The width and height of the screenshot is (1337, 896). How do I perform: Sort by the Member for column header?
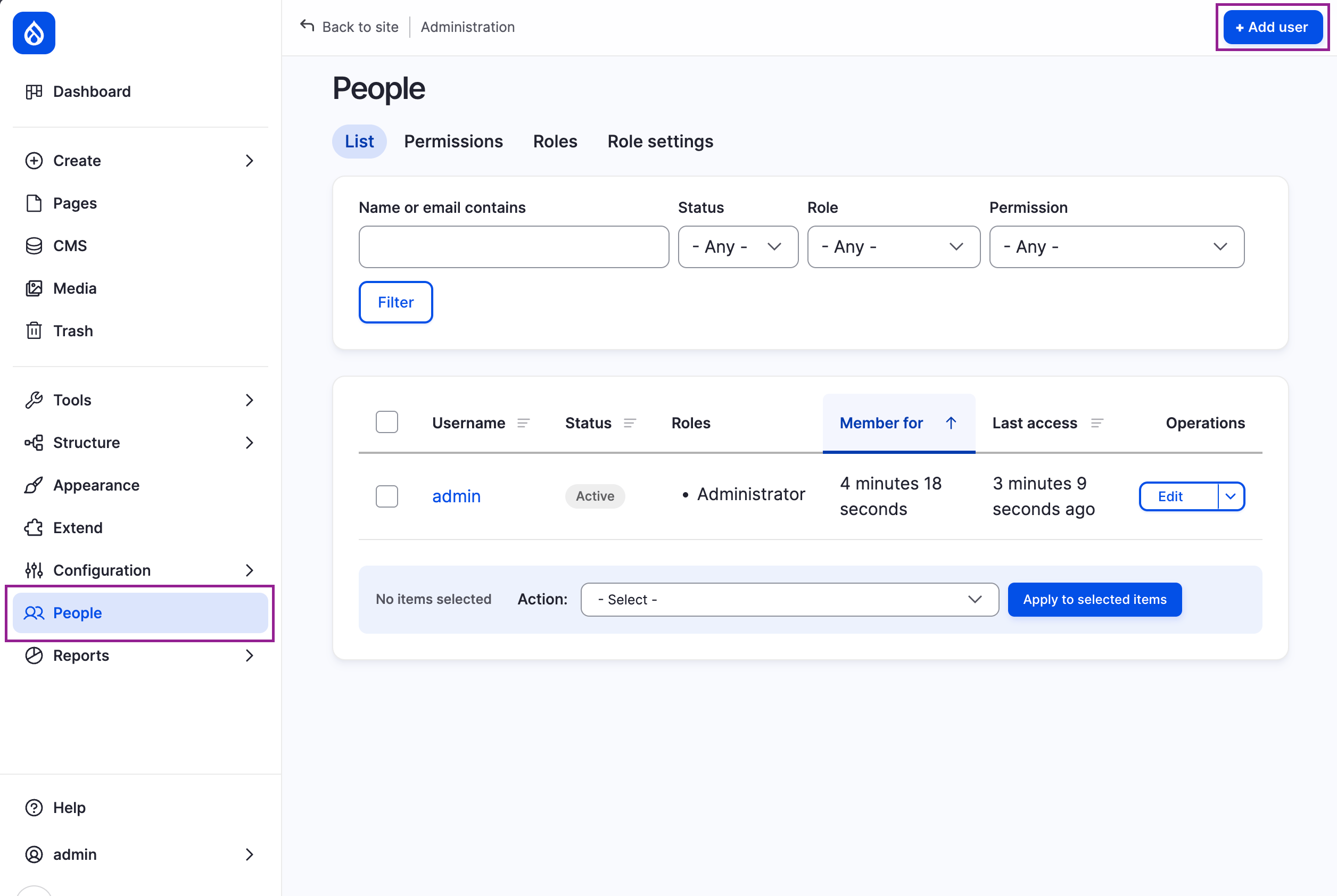point(898,423)
